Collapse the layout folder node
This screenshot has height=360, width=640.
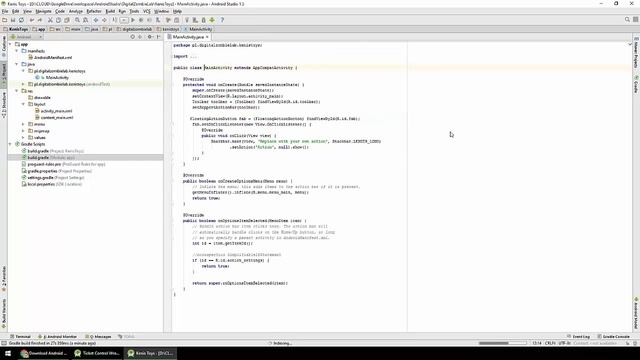coord(23,104)
